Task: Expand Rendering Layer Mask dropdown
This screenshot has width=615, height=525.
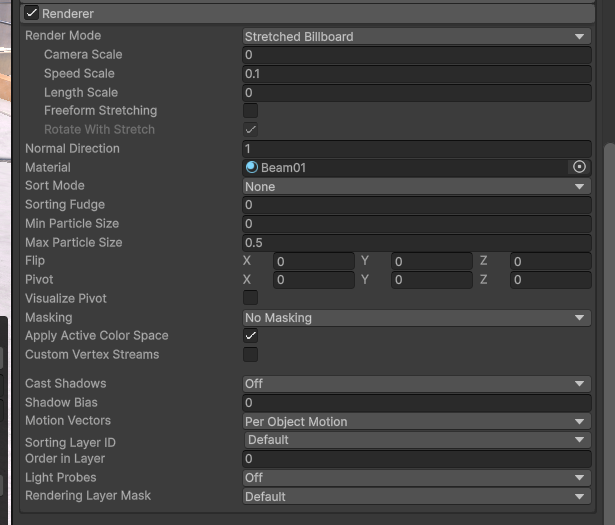Action: click(x=416, y=497)
